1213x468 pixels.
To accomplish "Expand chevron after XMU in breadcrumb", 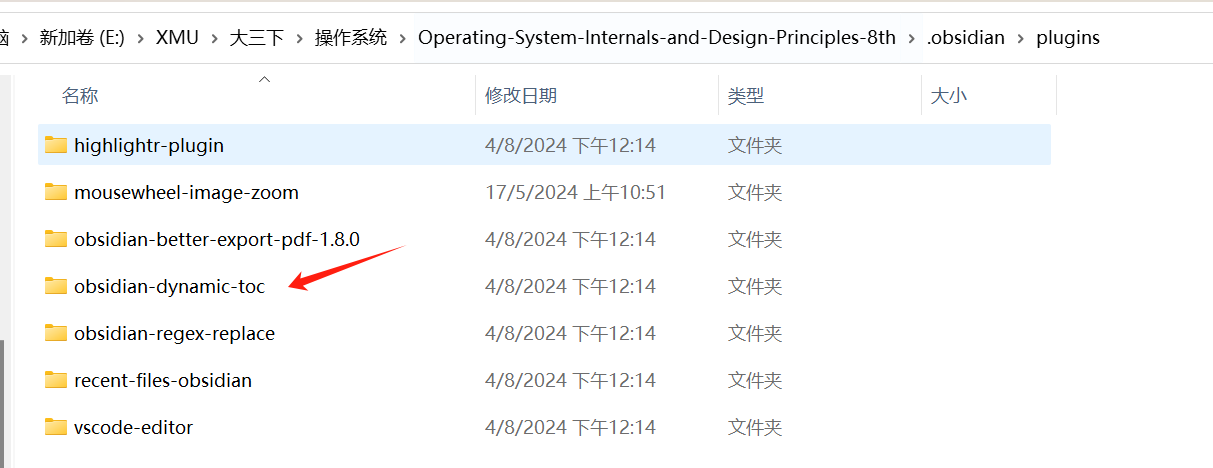I will (214, 38).
